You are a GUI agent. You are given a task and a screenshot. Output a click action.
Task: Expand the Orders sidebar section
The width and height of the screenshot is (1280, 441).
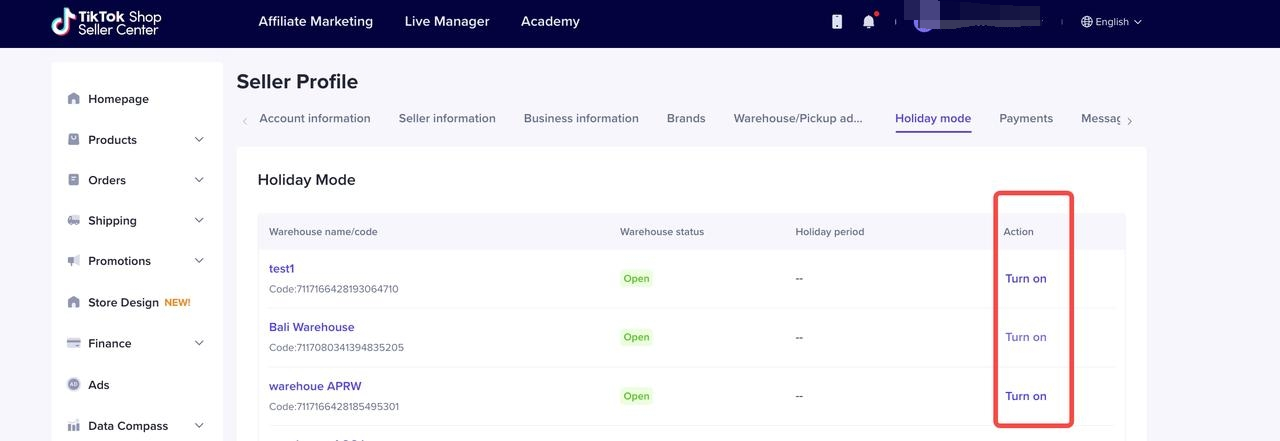coord(198,180)
